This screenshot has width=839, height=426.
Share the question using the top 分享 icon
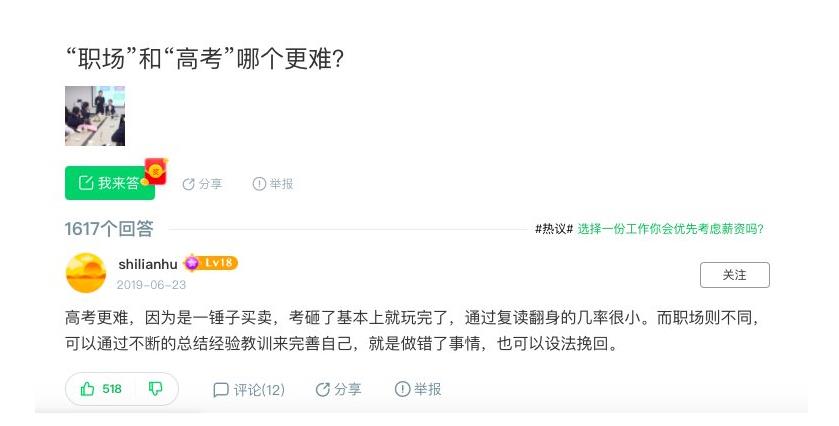point(202,184)
